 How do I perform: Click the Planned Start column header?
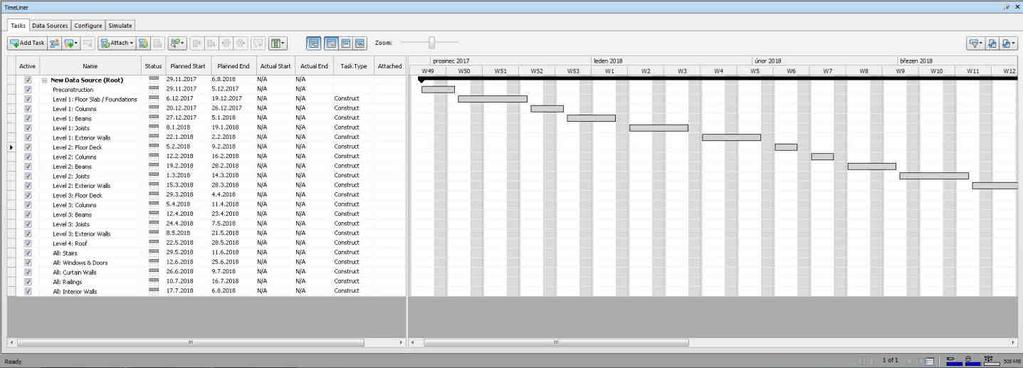tap(188, 66)
